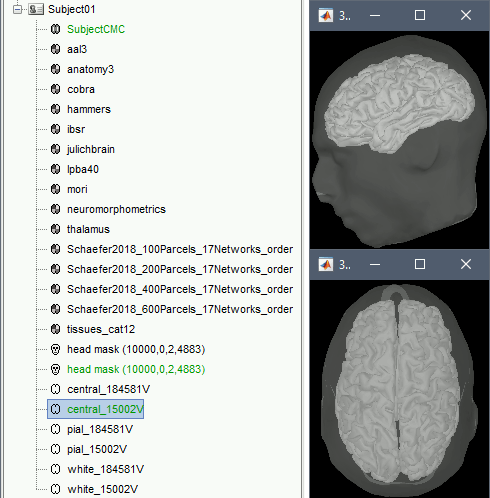Close the bottom 3D figure window
490x498 pixels.
coord(466,265)
